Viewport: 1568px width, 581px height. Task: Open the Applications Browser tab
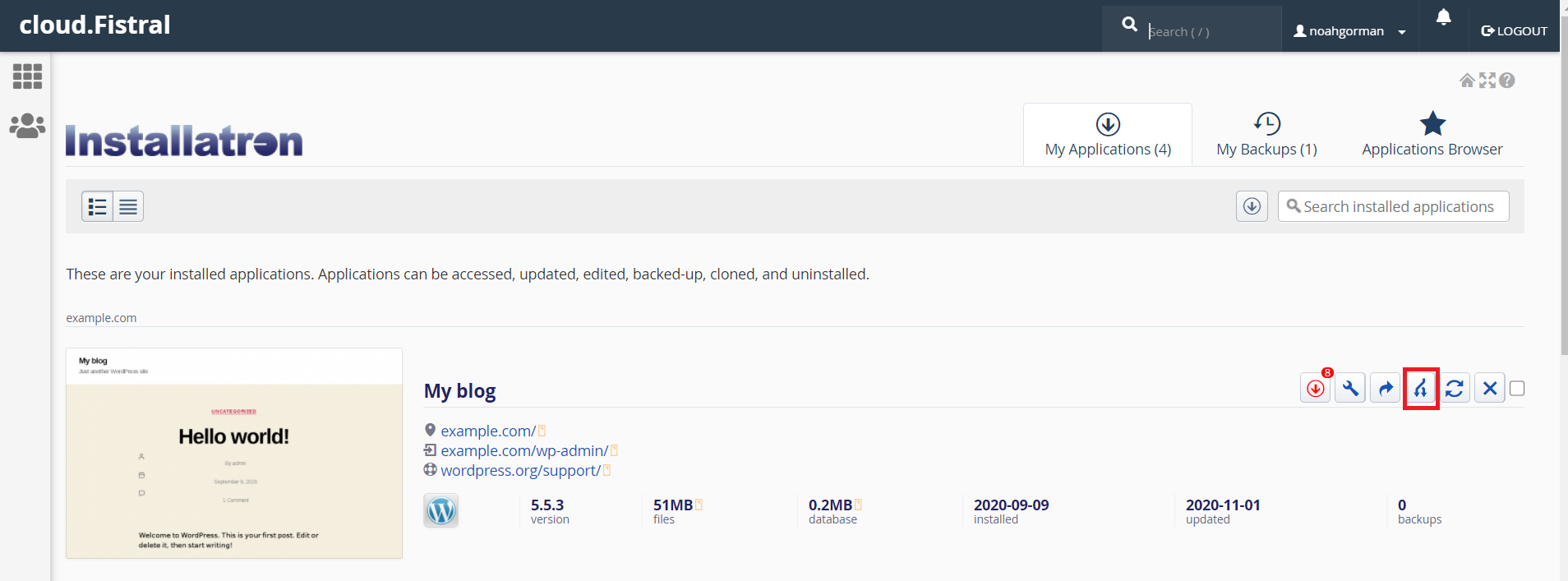click(x=1432, y=135)
